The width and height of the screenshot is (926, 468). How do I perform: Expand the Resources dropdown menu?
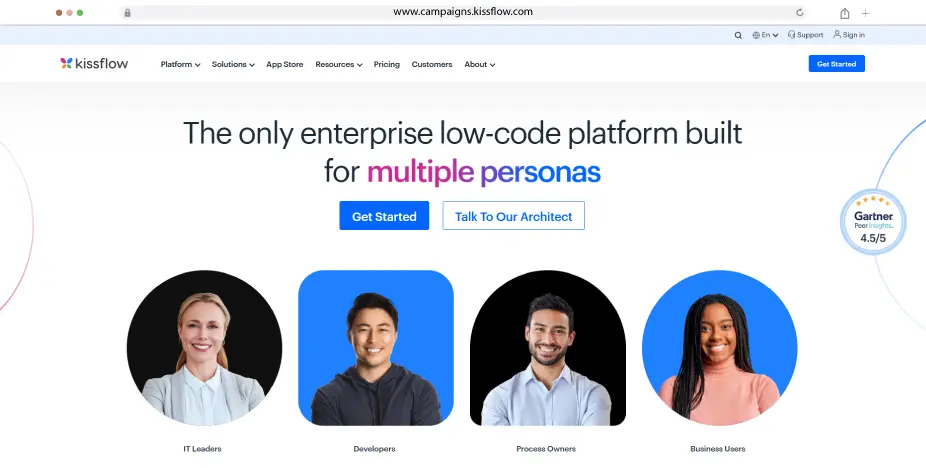click(338, 64)
